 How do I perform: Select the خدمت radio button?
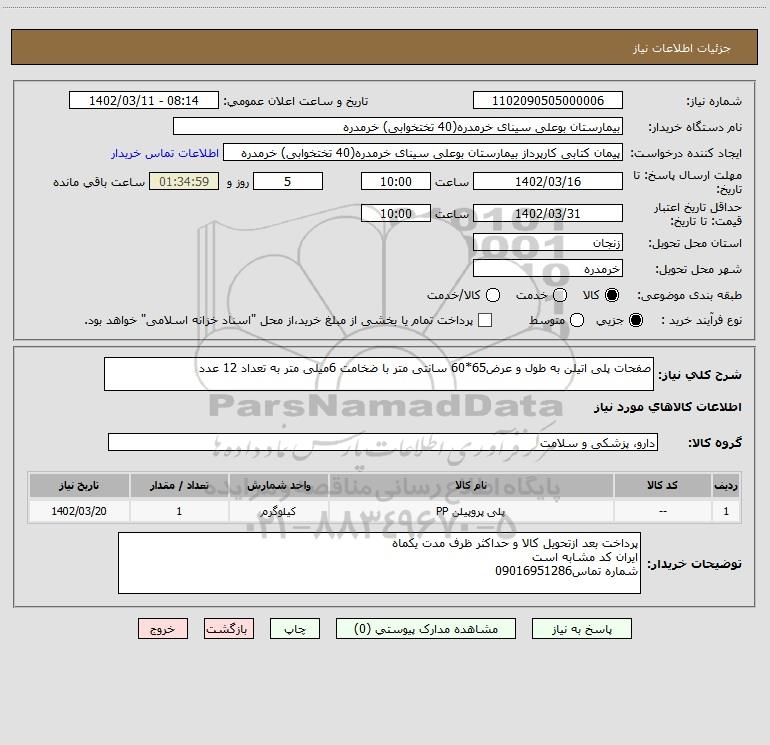click(560, 295)
